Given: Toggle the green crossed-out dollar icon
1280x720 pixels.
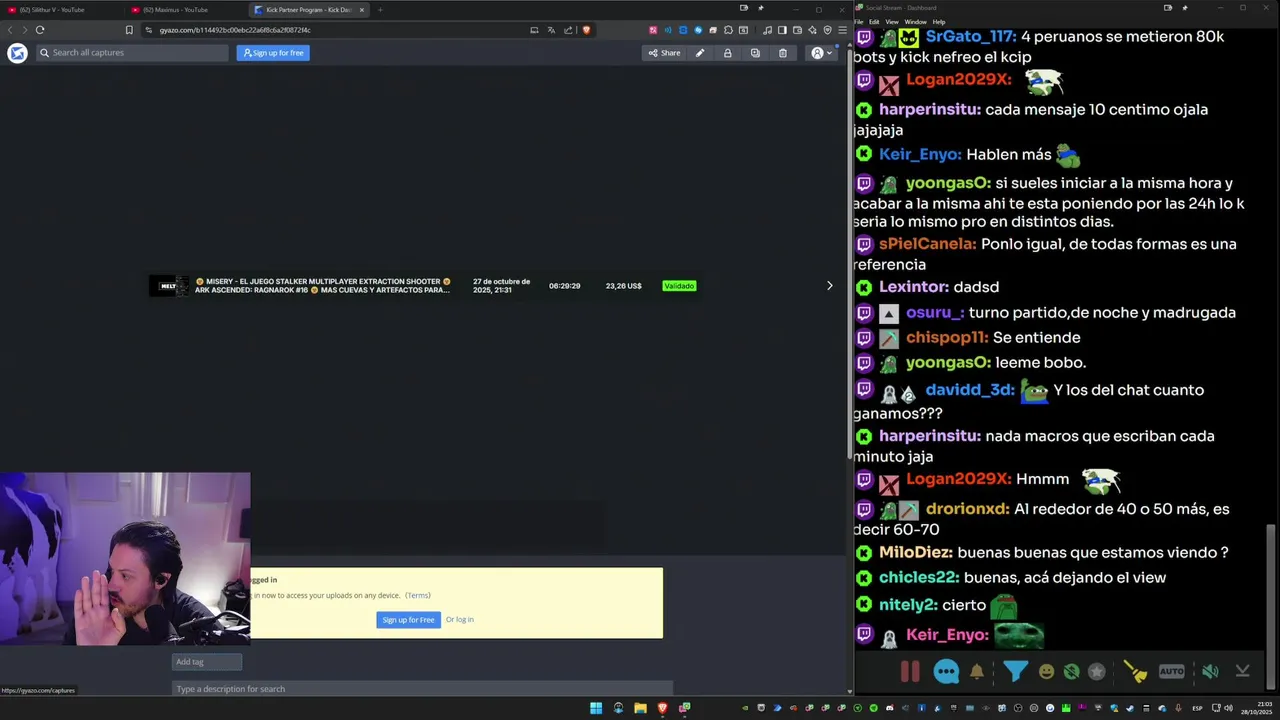Looking at the screenshot, I should click(x=1072, y=672).
